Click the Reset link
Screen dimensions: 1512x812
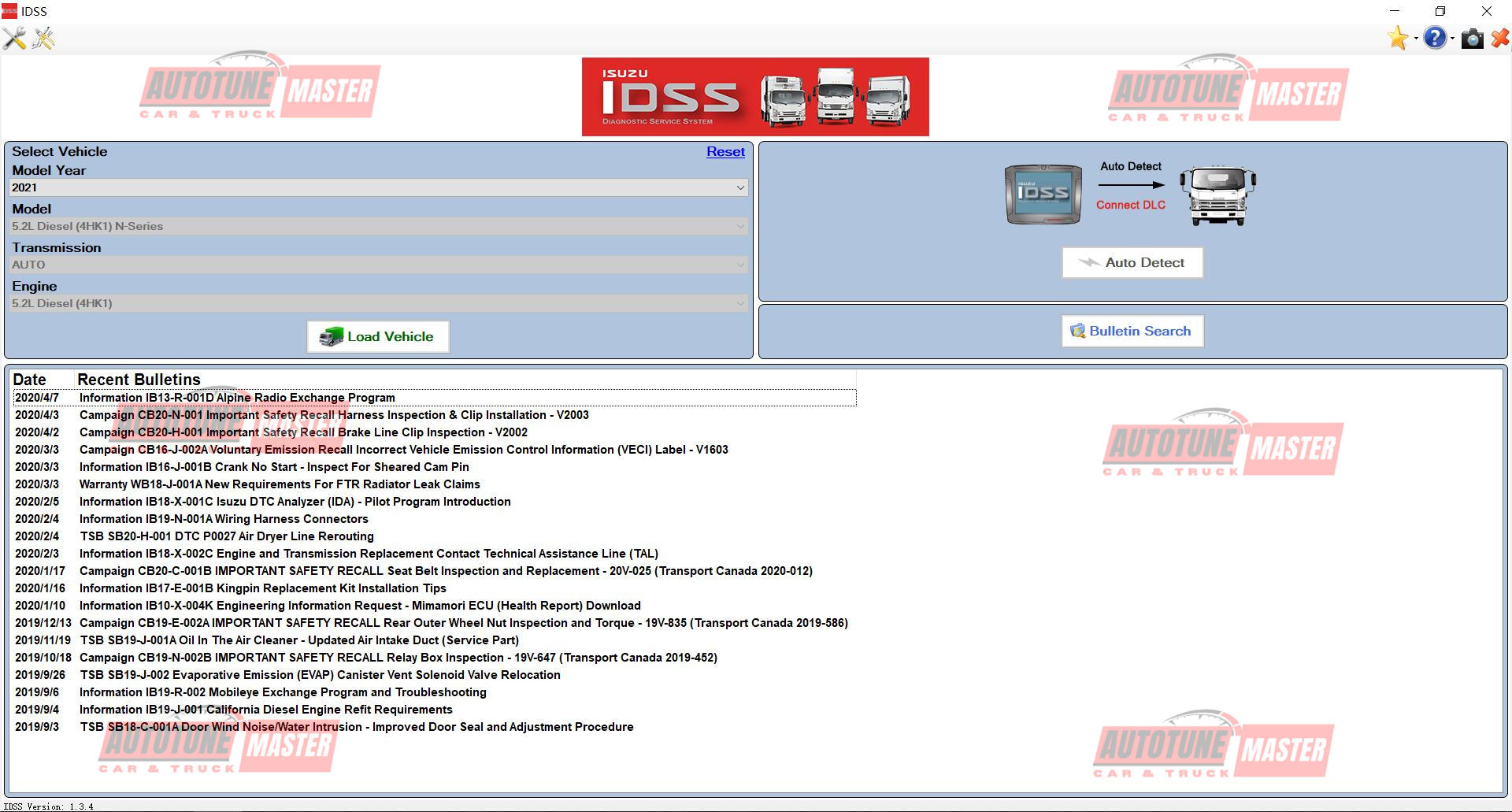(725, 151)
